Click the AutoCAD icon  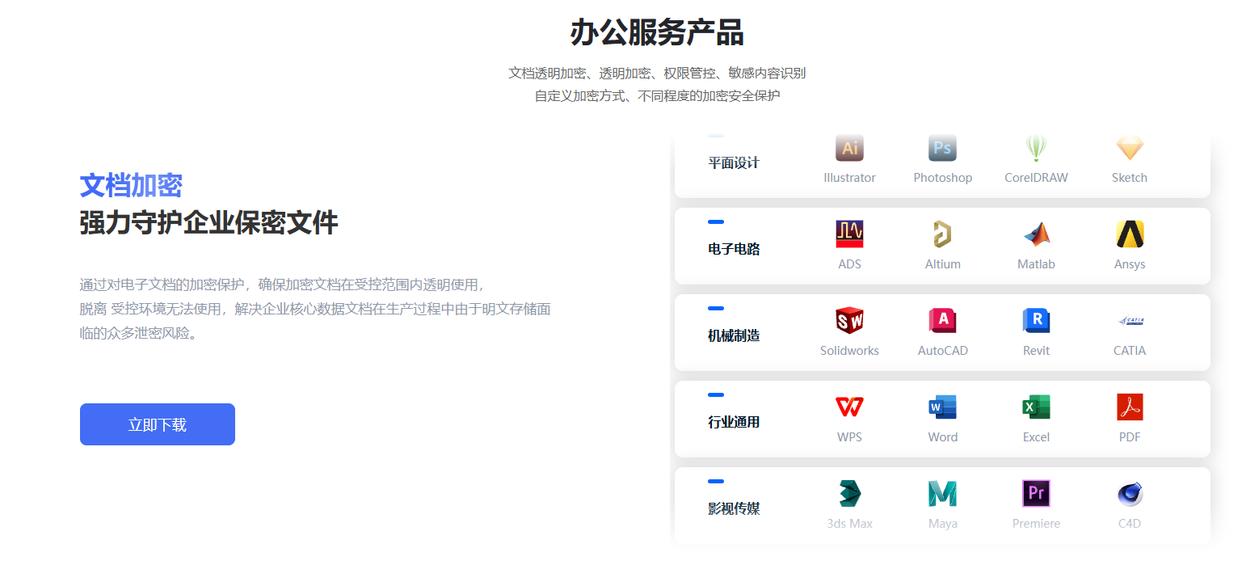(942, 320)
